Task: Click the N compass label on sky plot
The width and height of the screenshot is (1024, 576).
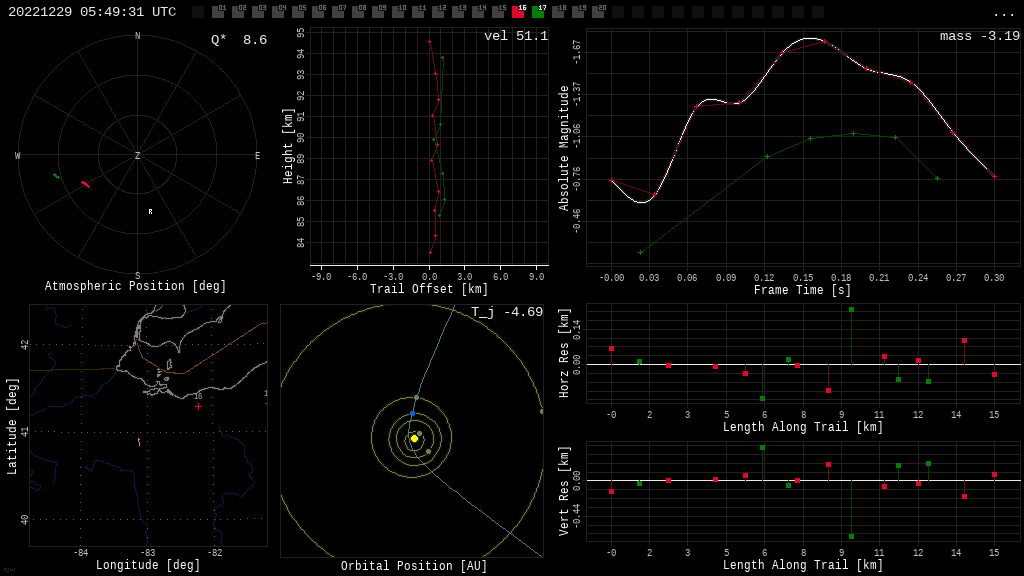Action: pos(137,36)
